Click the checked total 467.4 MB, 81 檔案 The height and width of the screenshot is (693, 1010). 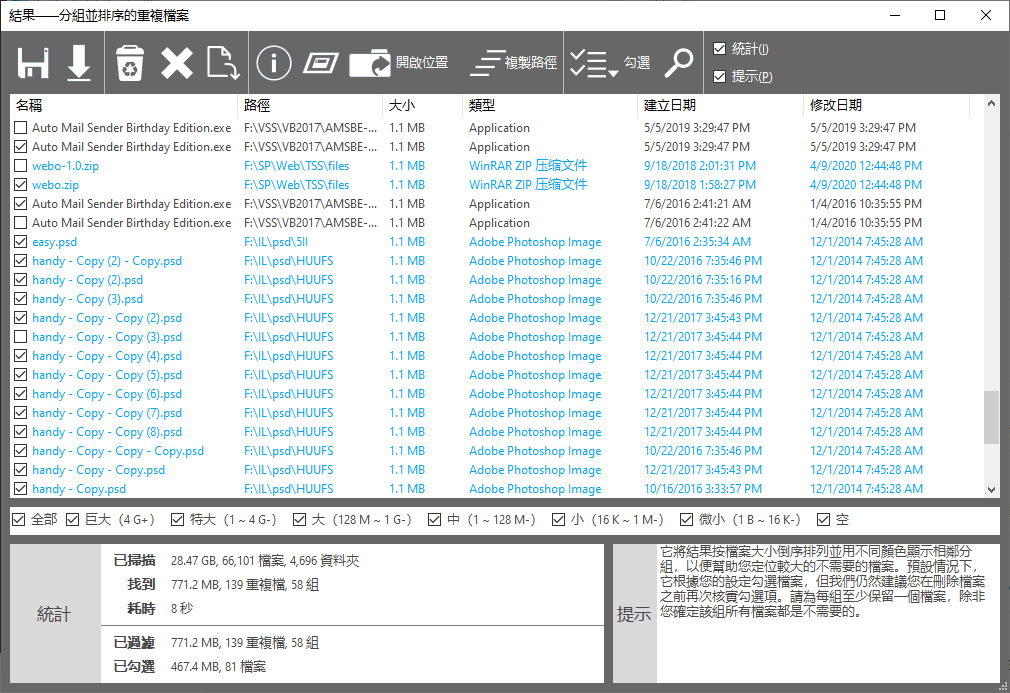pos(218,667)
